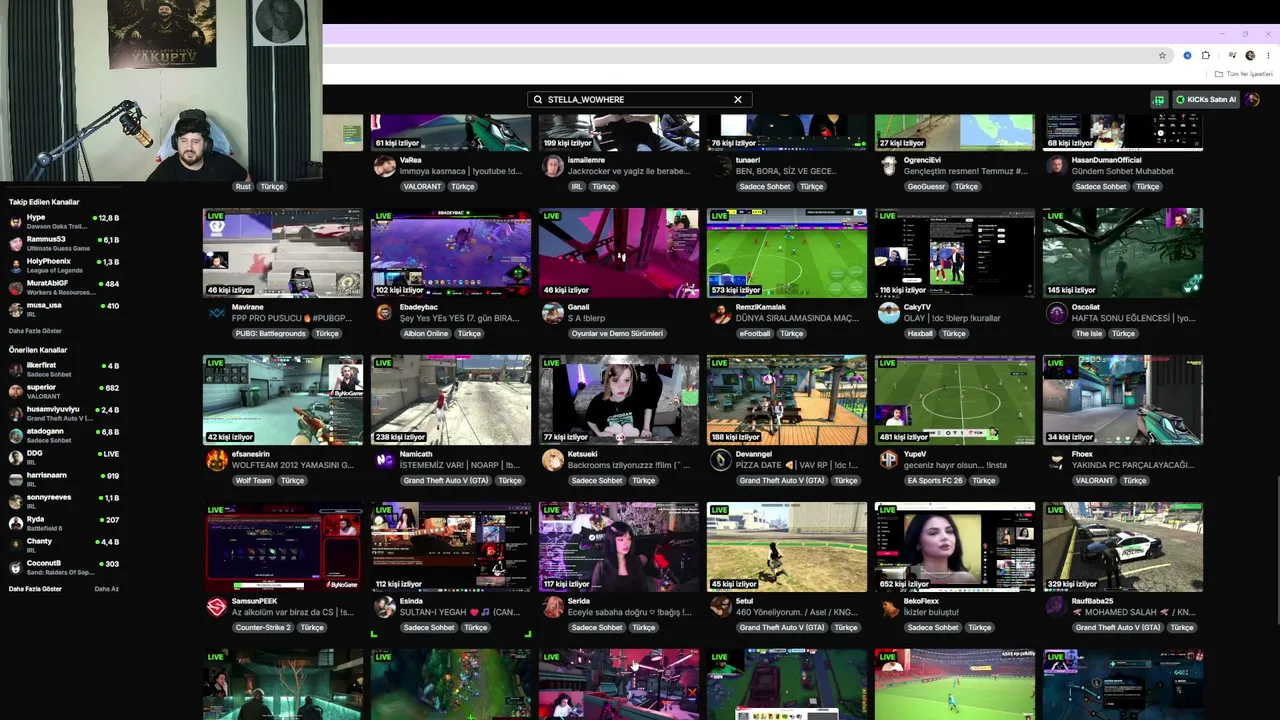Select the 'PUBG: Battlegrounds' category tag

tap(271, 334)
